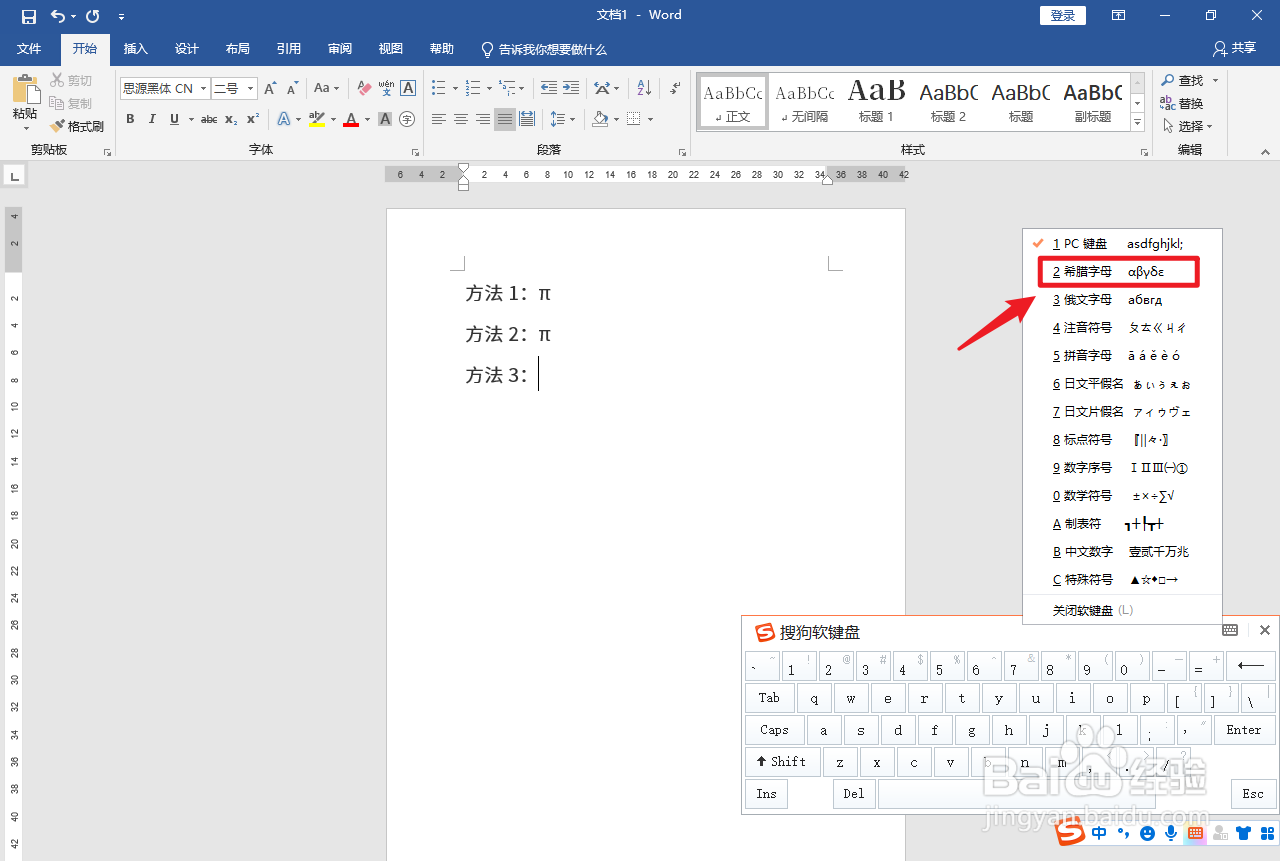Image resolution: width=1280 pixels, height=861 pixels.
Task: Click the Sogou skin shirt icon
Action: point(1243,833)
